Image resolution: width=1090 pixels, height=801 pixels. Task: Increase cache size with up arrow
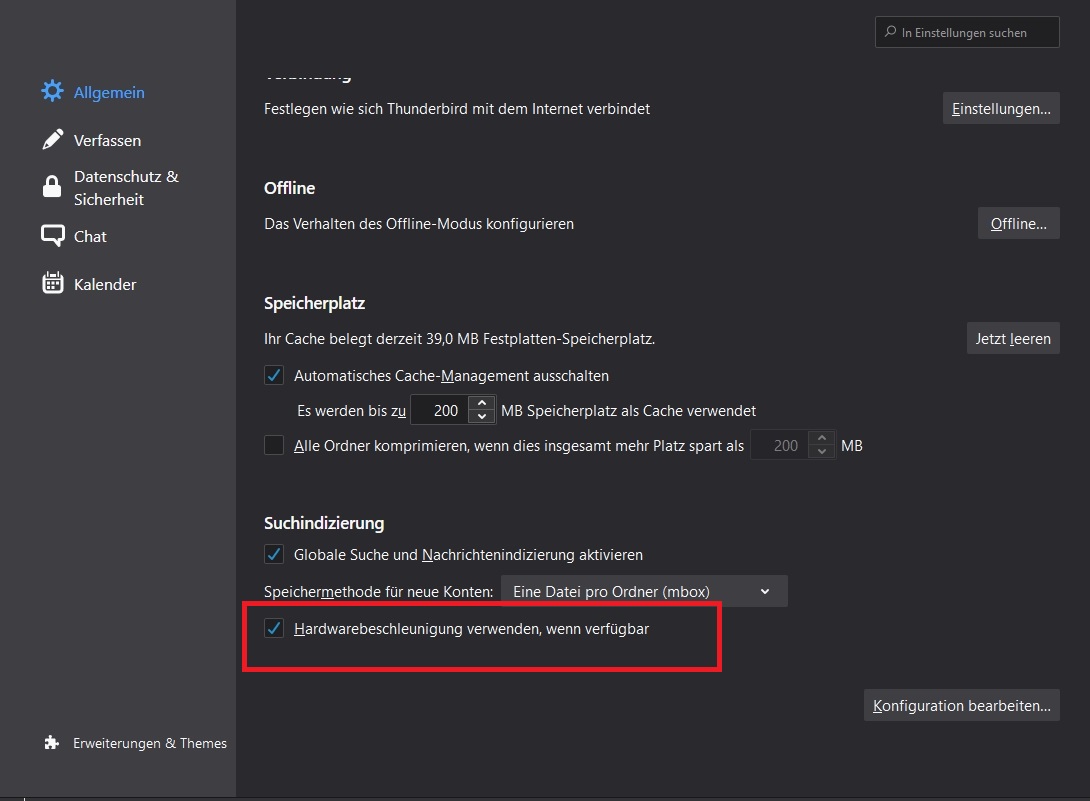[482, 404]
